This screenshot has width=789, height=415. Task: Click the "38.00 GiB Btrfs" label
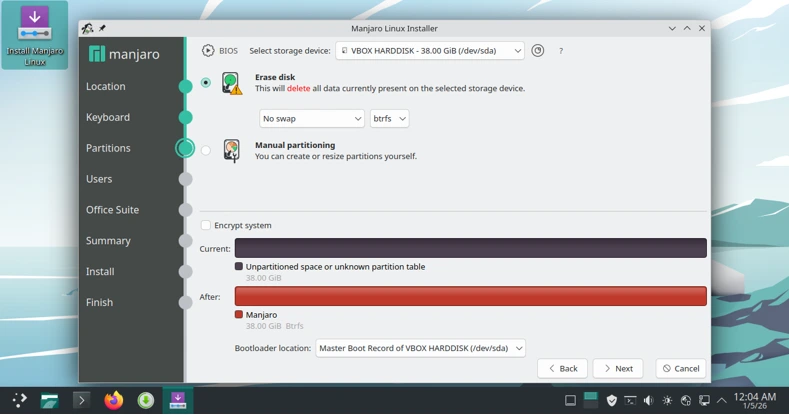[x=275, y=326]
